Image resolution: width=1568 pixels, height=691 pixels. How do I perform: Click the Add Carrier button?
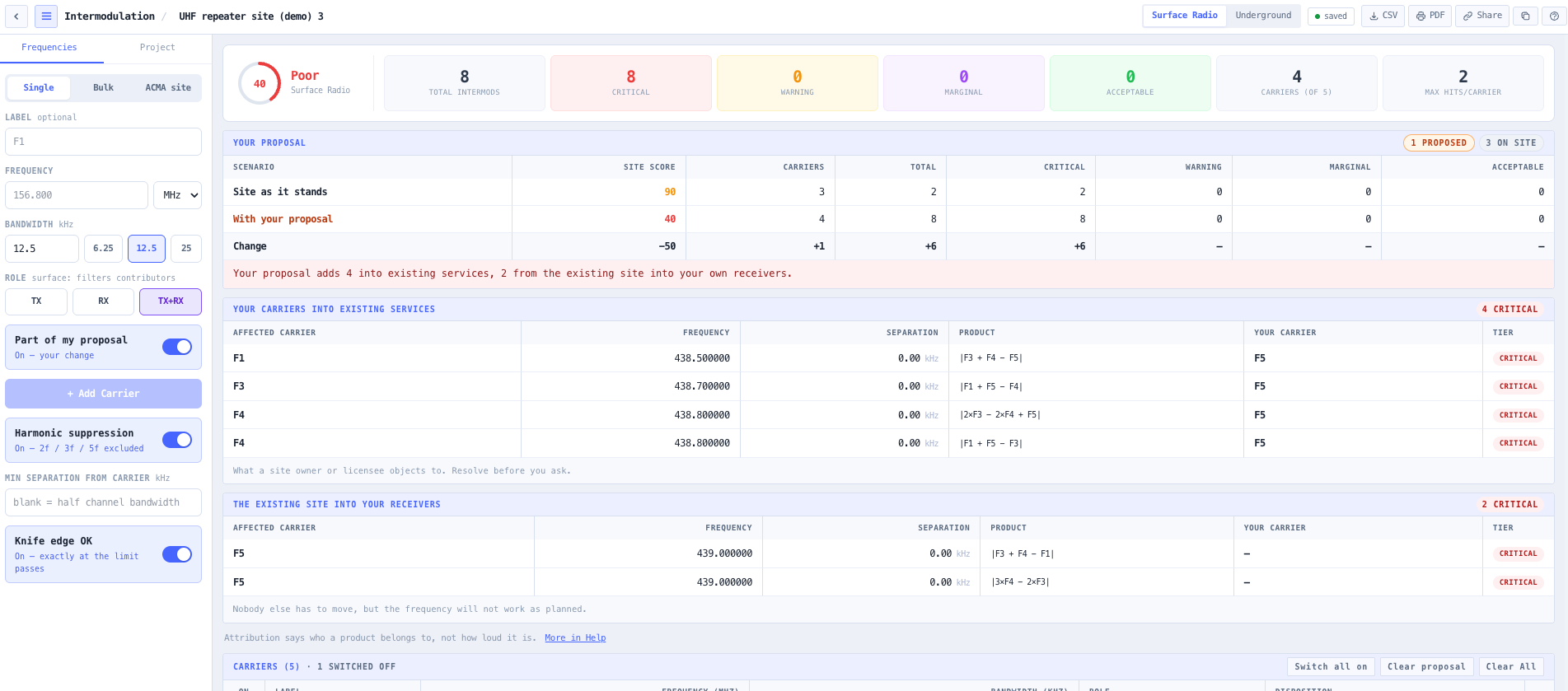(103, 394)
